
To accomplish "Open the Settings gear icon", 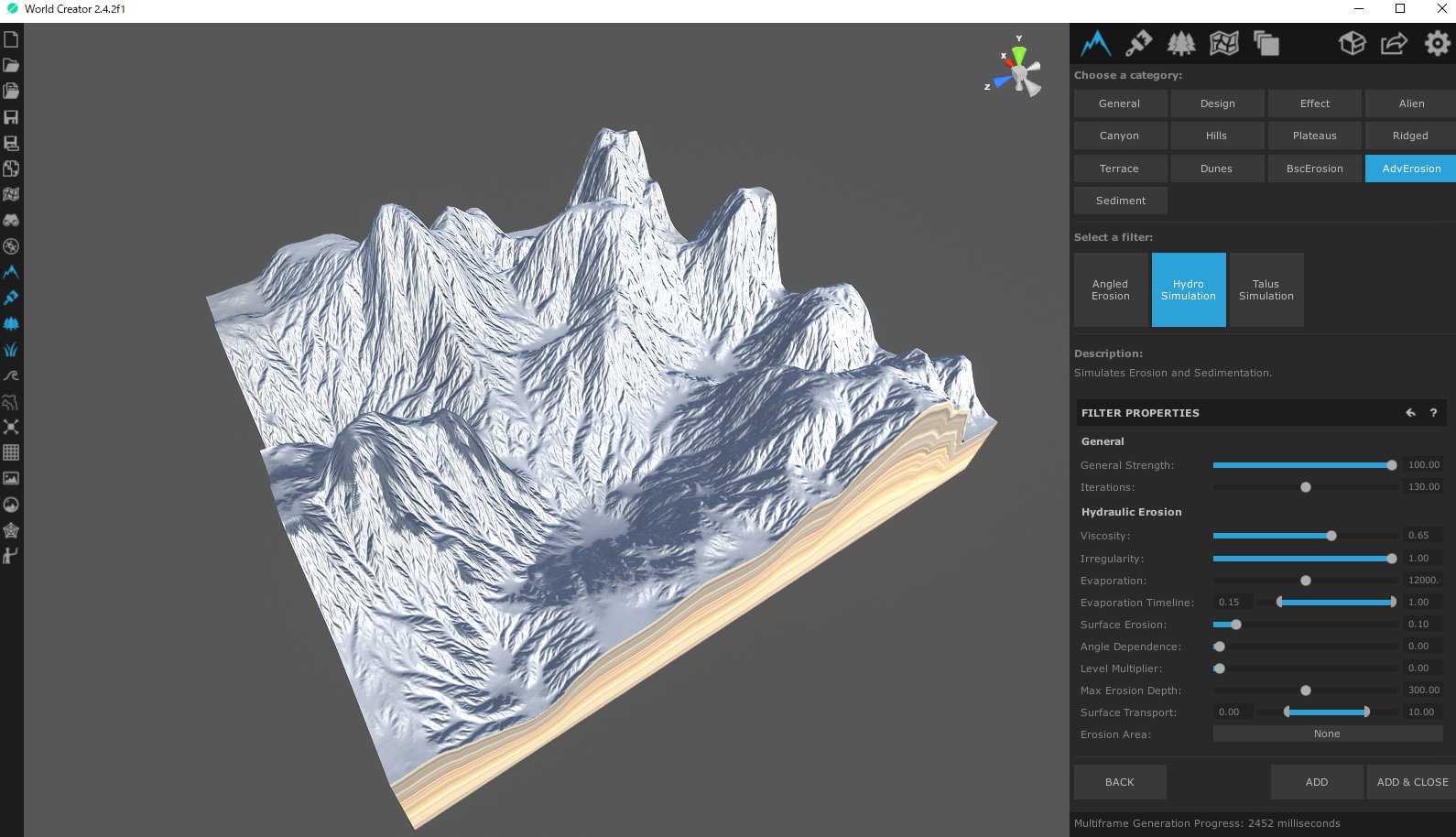I will pyautogui.click(x=1437, y=43).
